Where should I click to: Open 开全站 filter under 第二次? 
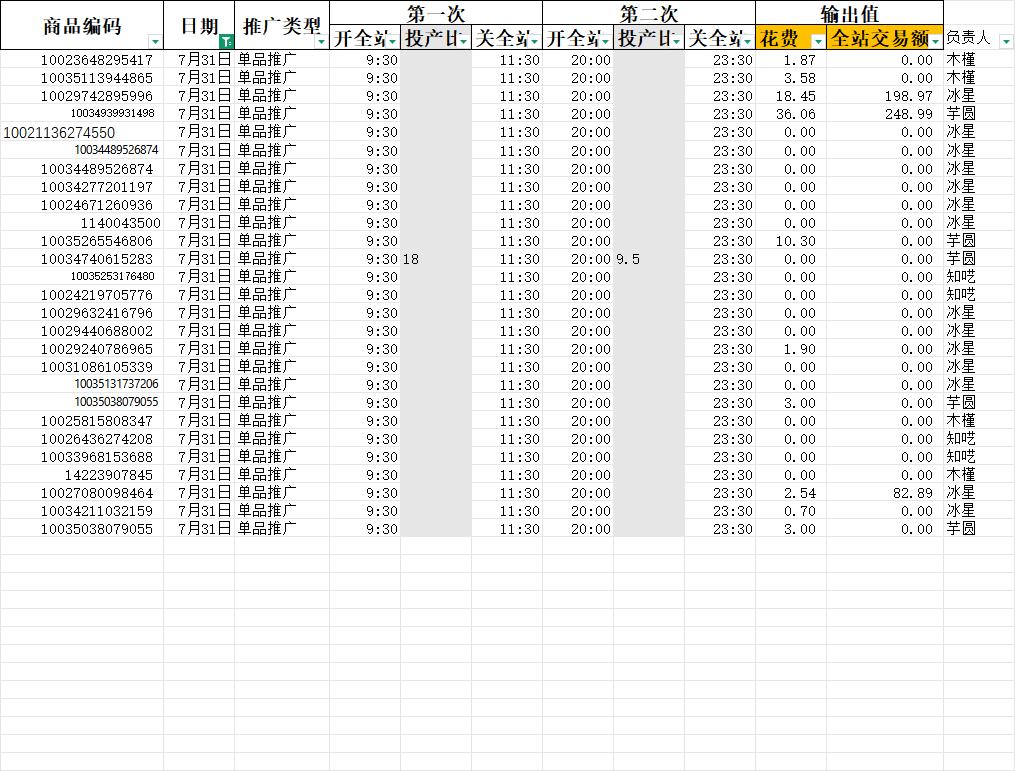point(605,42)
